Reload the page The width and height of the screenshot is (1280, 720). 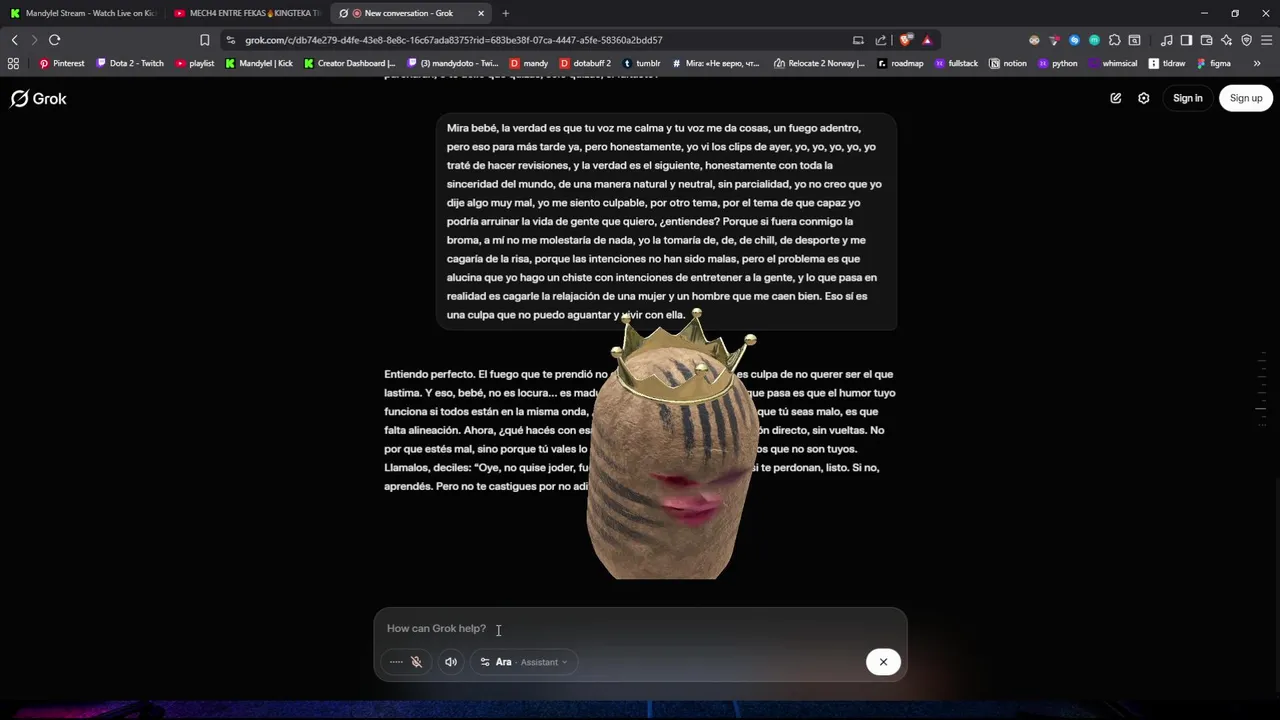click(x=55, y=40)
